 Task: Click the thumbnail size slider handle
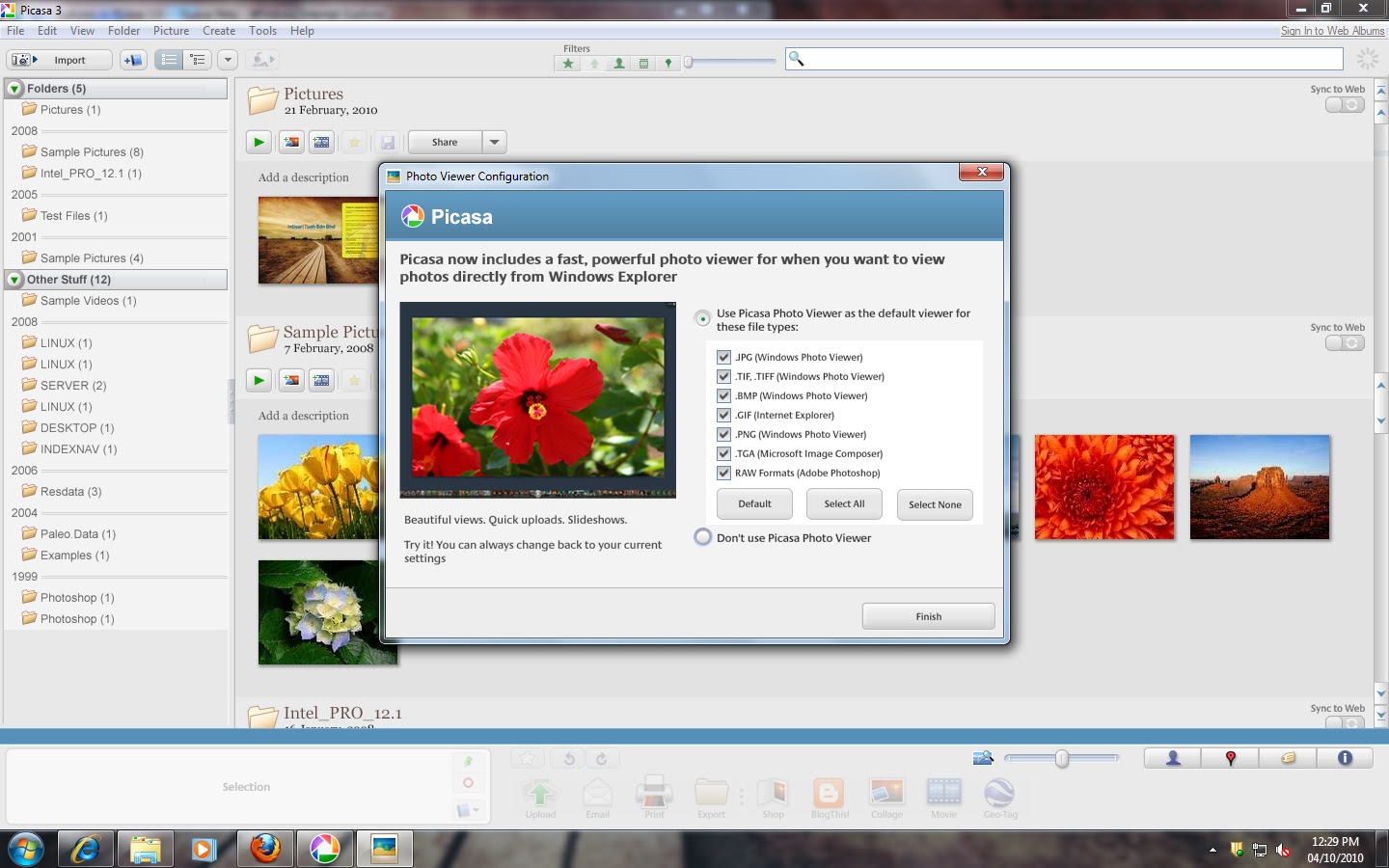(x=1061, y=759)
